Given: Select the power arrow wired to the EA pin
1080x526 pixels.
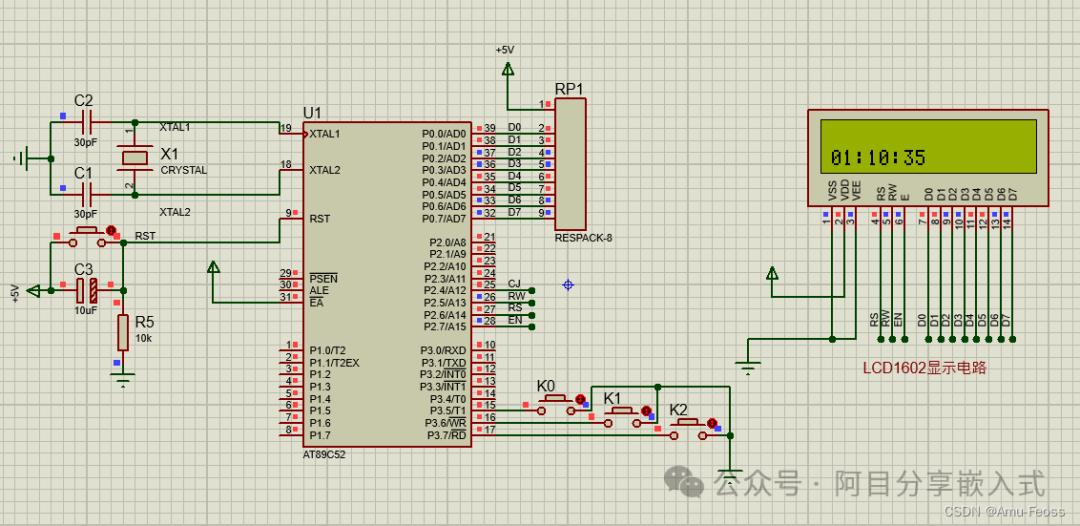Looking at the screenshot, I should (214, 266).
